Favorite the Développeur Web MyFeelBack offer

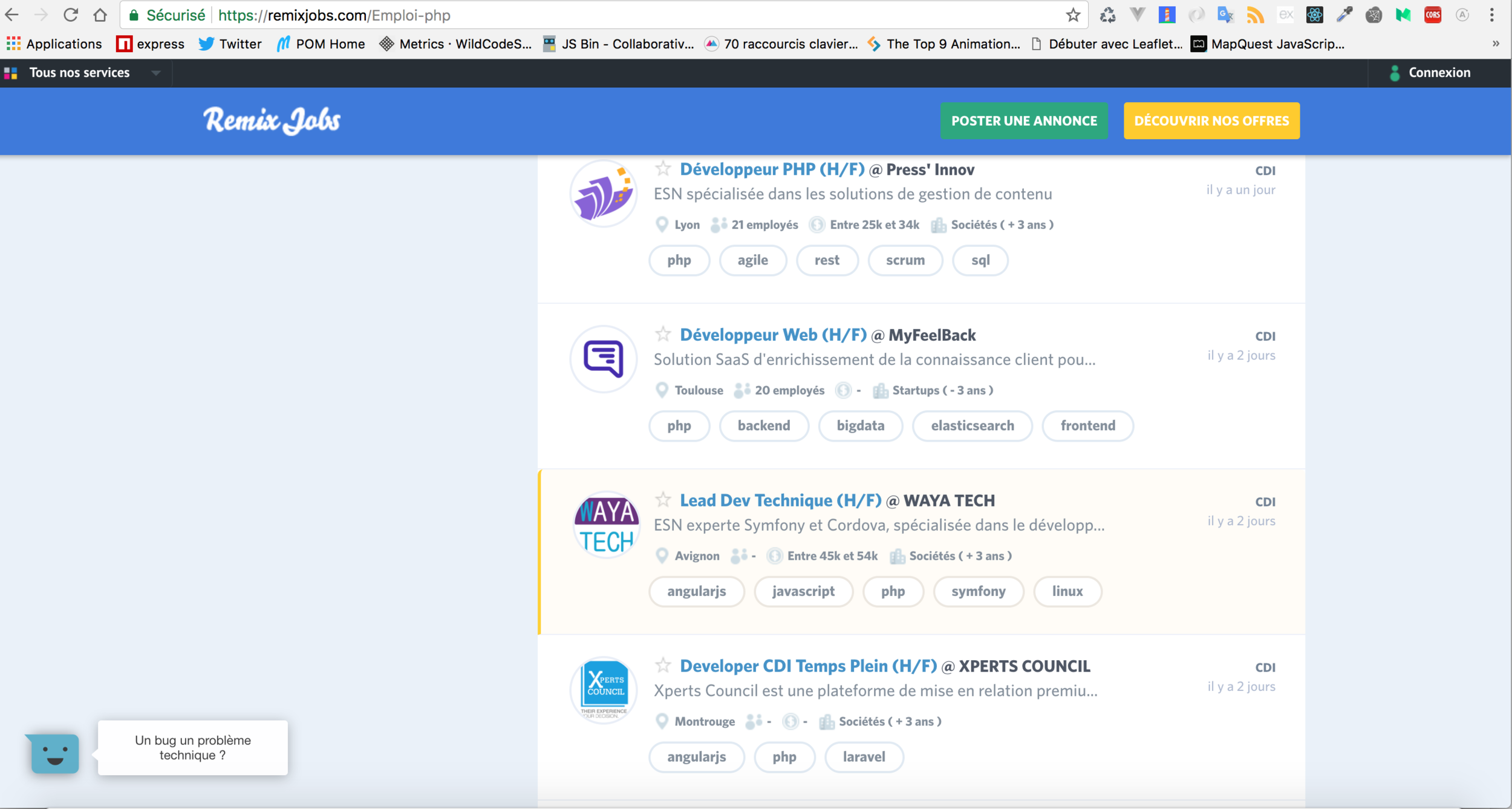[x=663, y=334]
